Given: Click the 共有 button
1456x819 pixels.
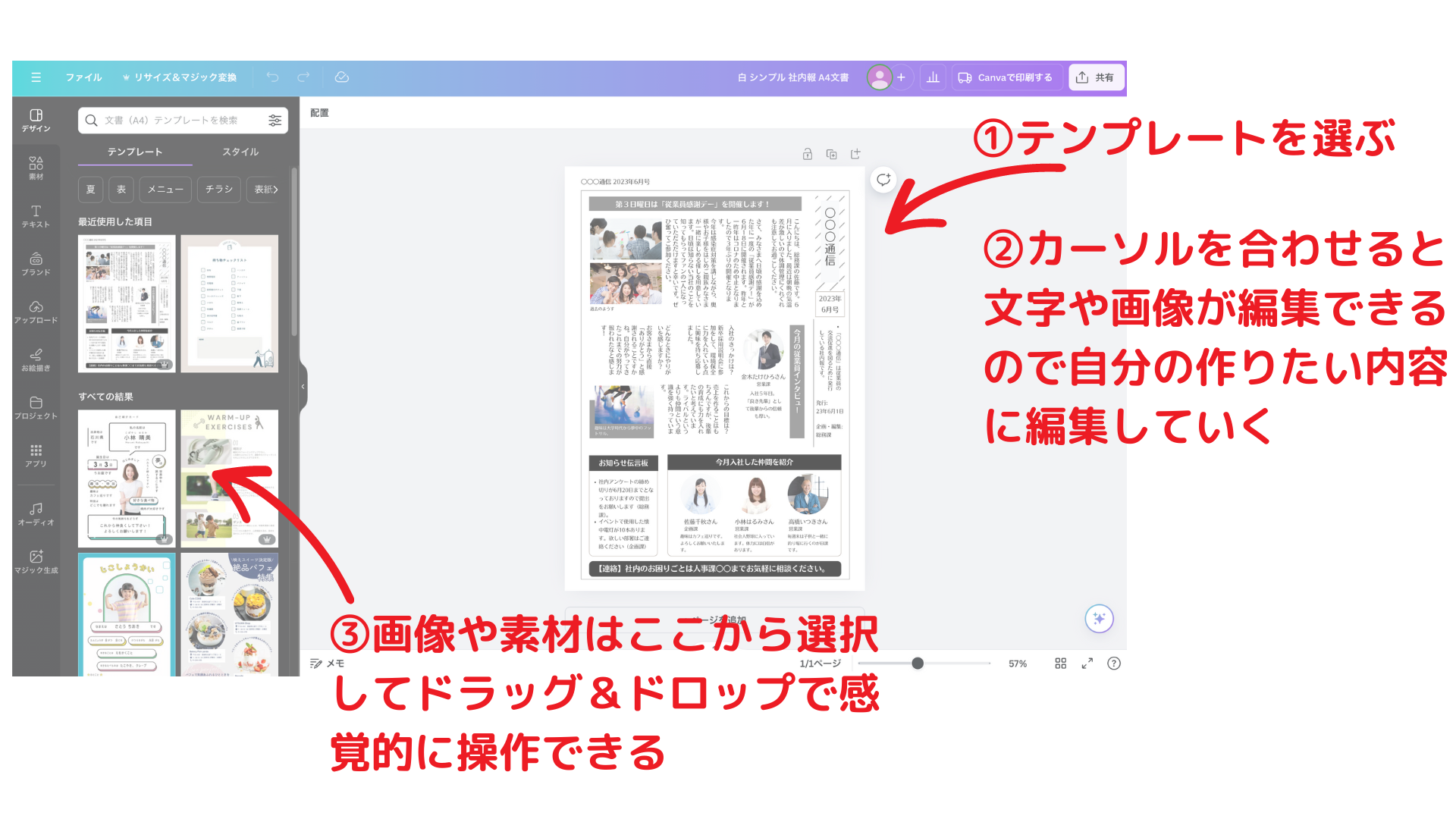Looking at the screenshot, I should (x=1096, y=77).
